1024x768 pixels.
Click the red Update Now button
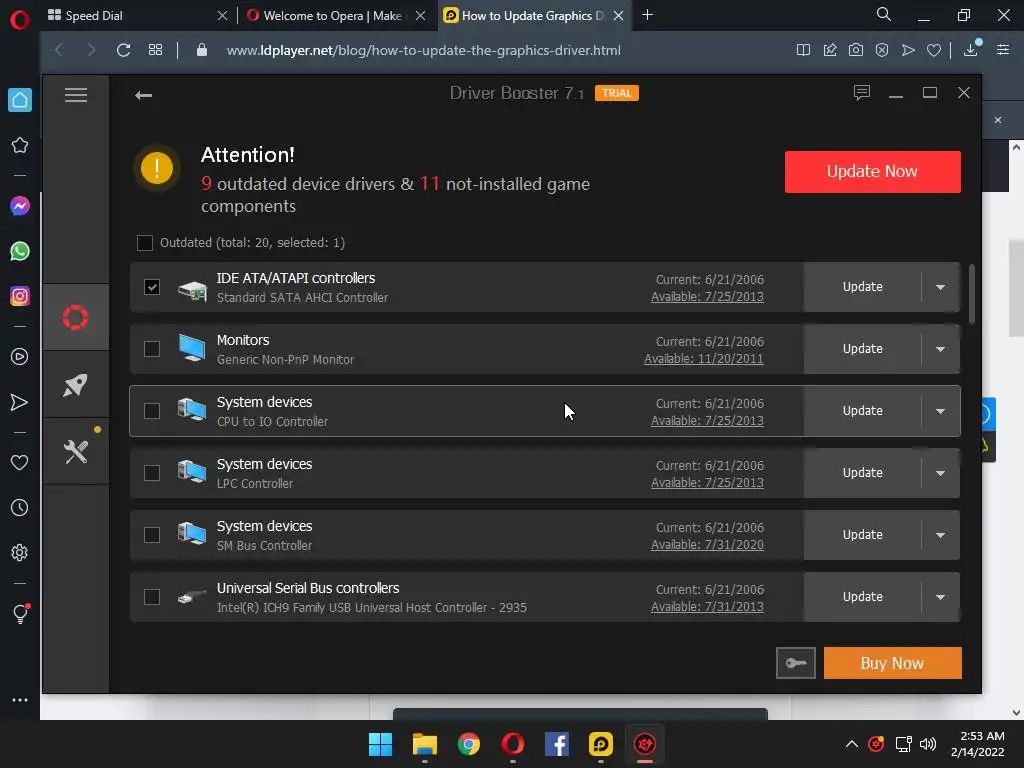click(872, 172)
